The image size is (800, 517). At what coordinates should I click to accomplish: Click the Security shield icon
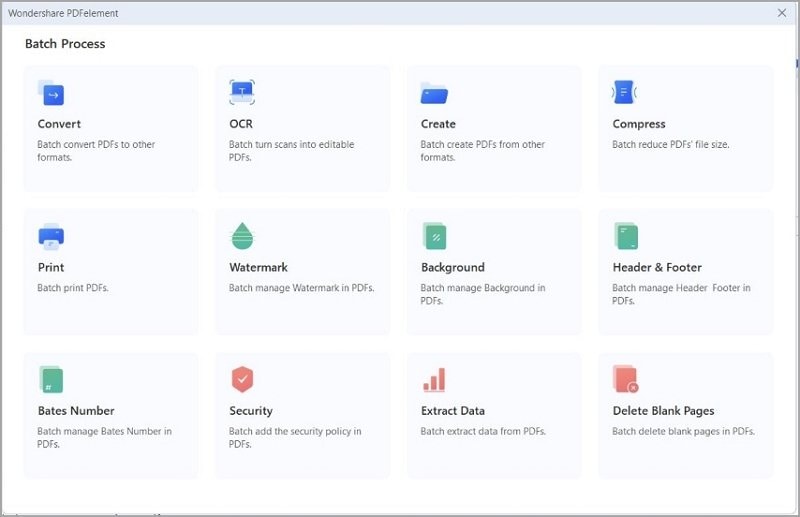click(x=242, y=379)
